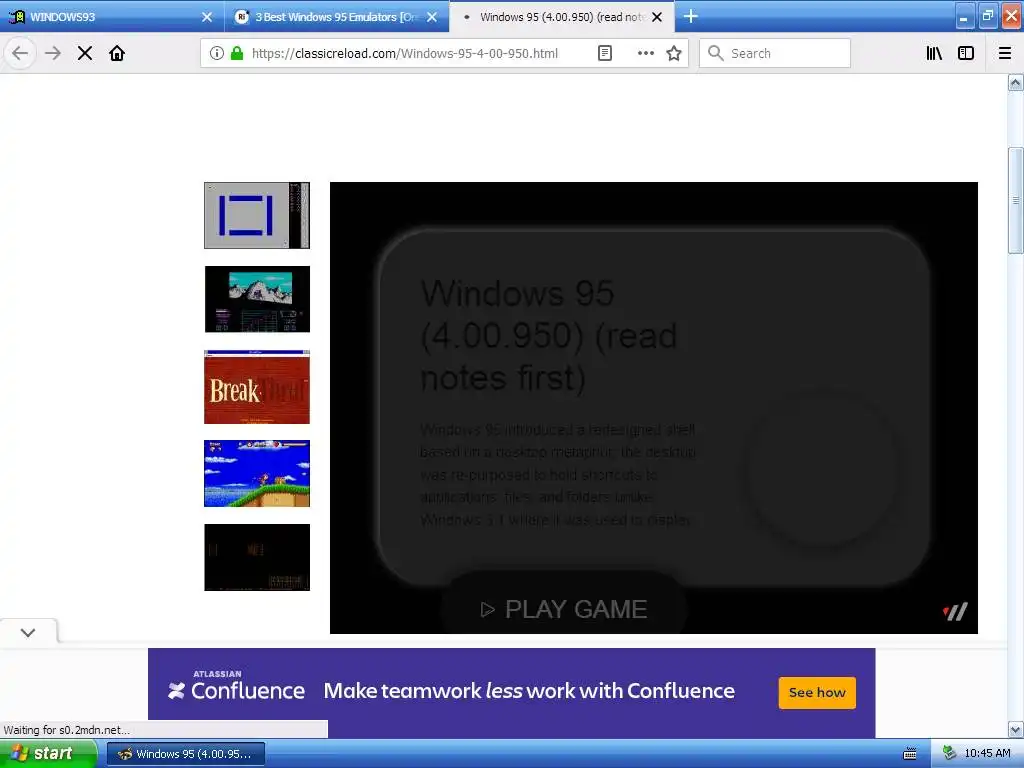Click the on-screen keyboard tray icon
This screenshot has width=1024, height=768.
coord(910,754)
